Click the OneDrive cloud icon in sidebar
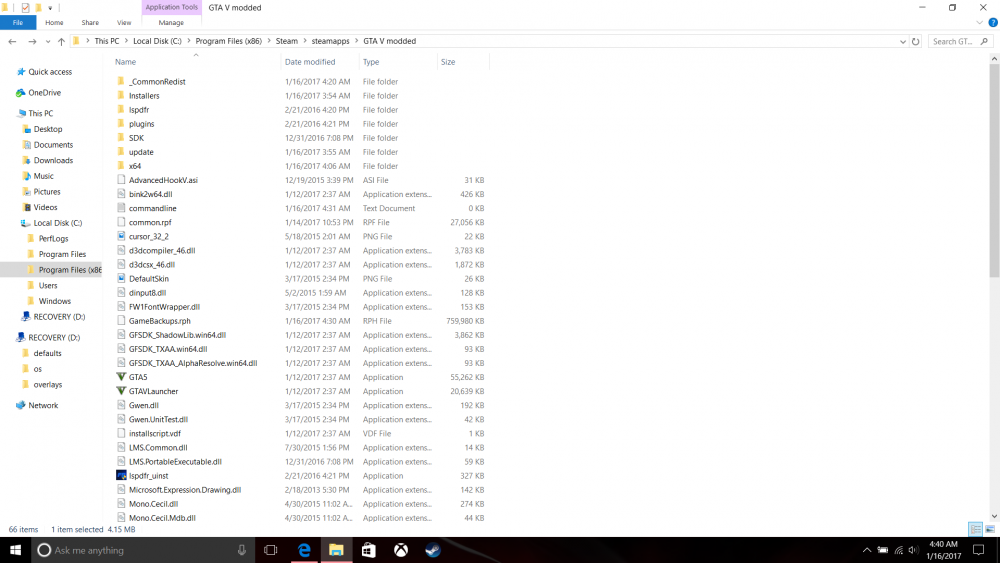The height and width of the screenshot is (563, 1000). 20,92
